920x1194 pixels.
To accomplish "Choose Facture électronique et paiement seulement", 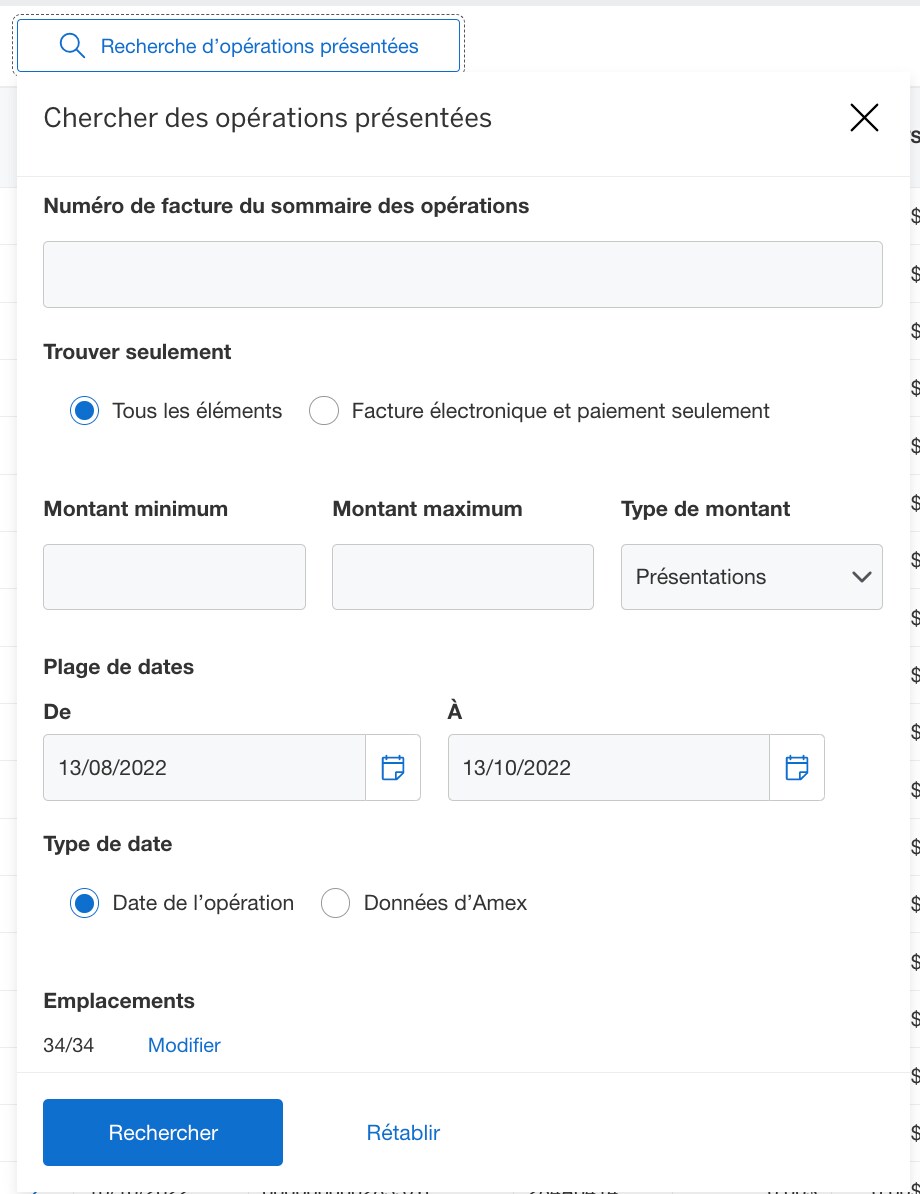I will click(324, 410).
